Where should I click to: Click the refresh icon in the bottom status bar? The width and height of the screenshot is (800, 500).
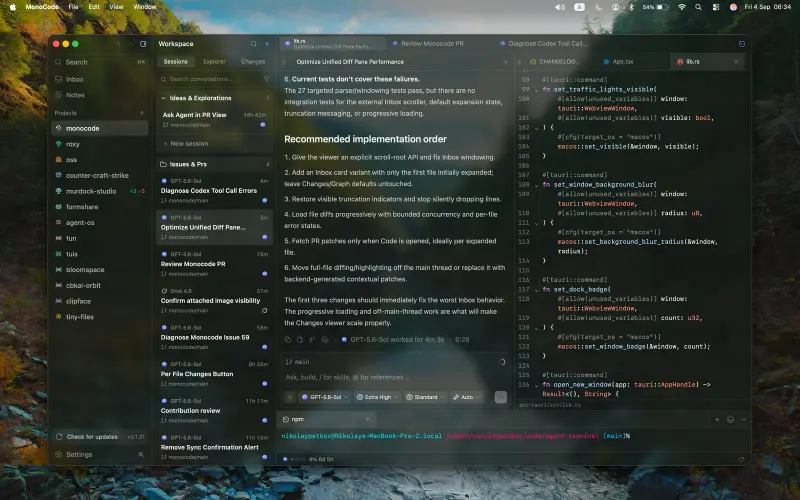(741, 459)
